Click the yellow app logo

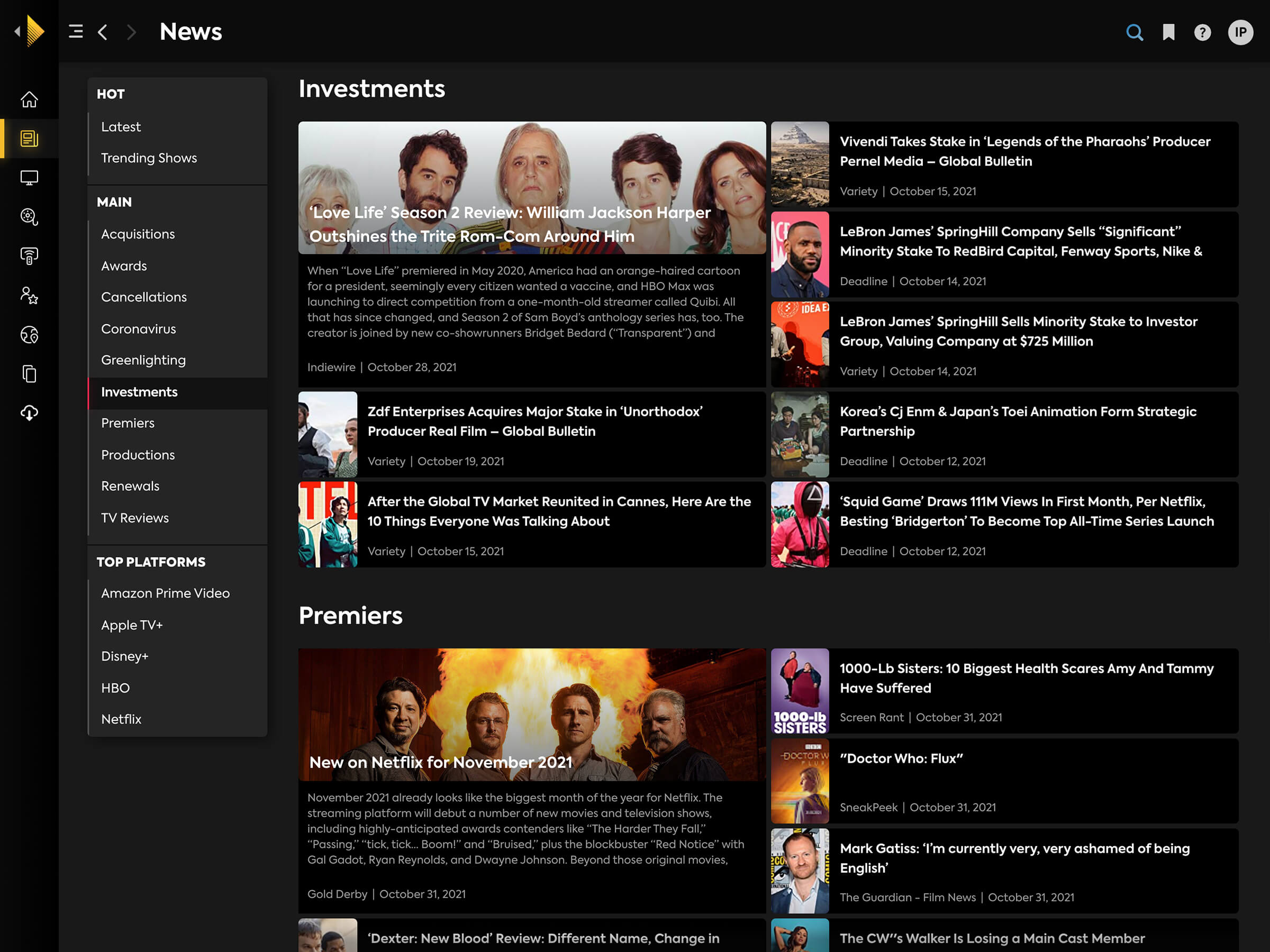35,31
